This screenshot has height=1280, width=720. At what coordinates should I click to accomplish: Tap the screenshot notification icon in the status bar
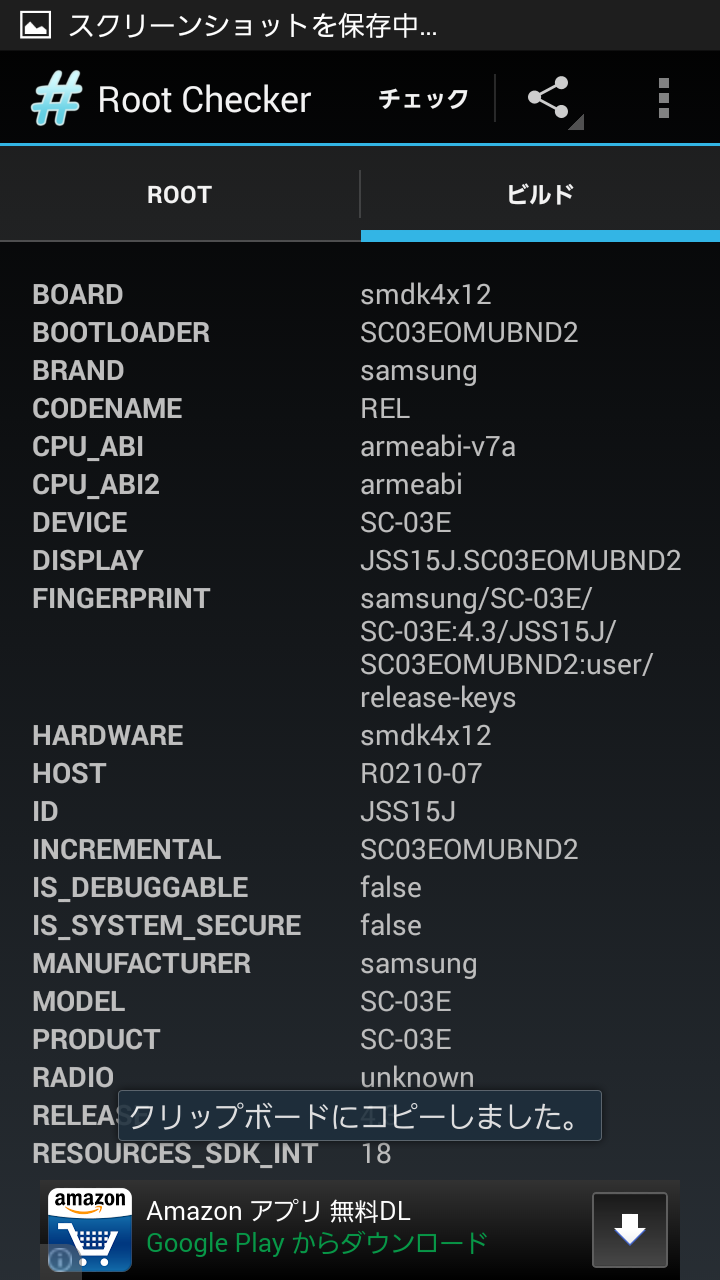coord(35,25)
